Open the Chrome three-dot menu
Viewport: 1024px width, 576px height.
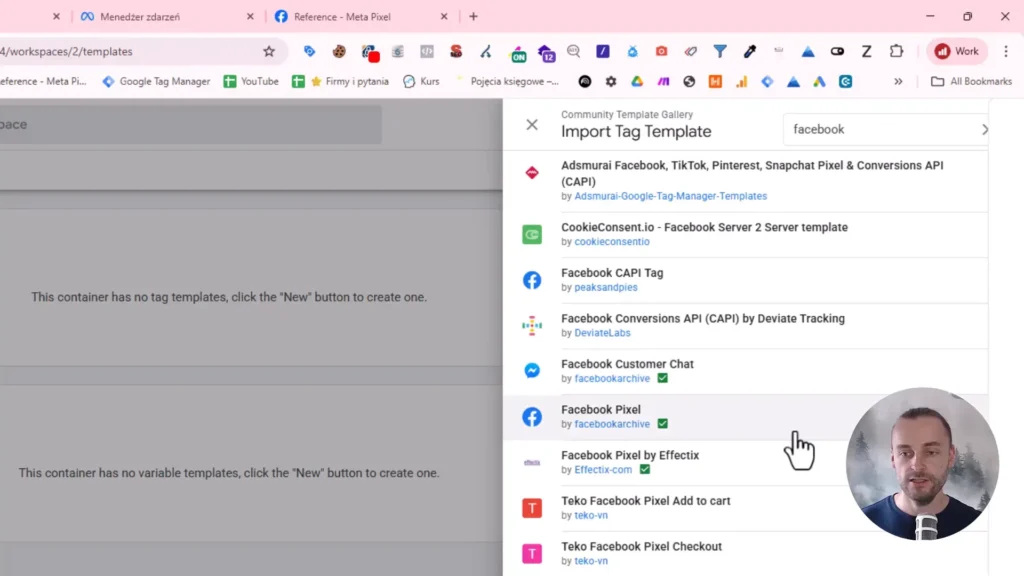tap(1006, 52)
